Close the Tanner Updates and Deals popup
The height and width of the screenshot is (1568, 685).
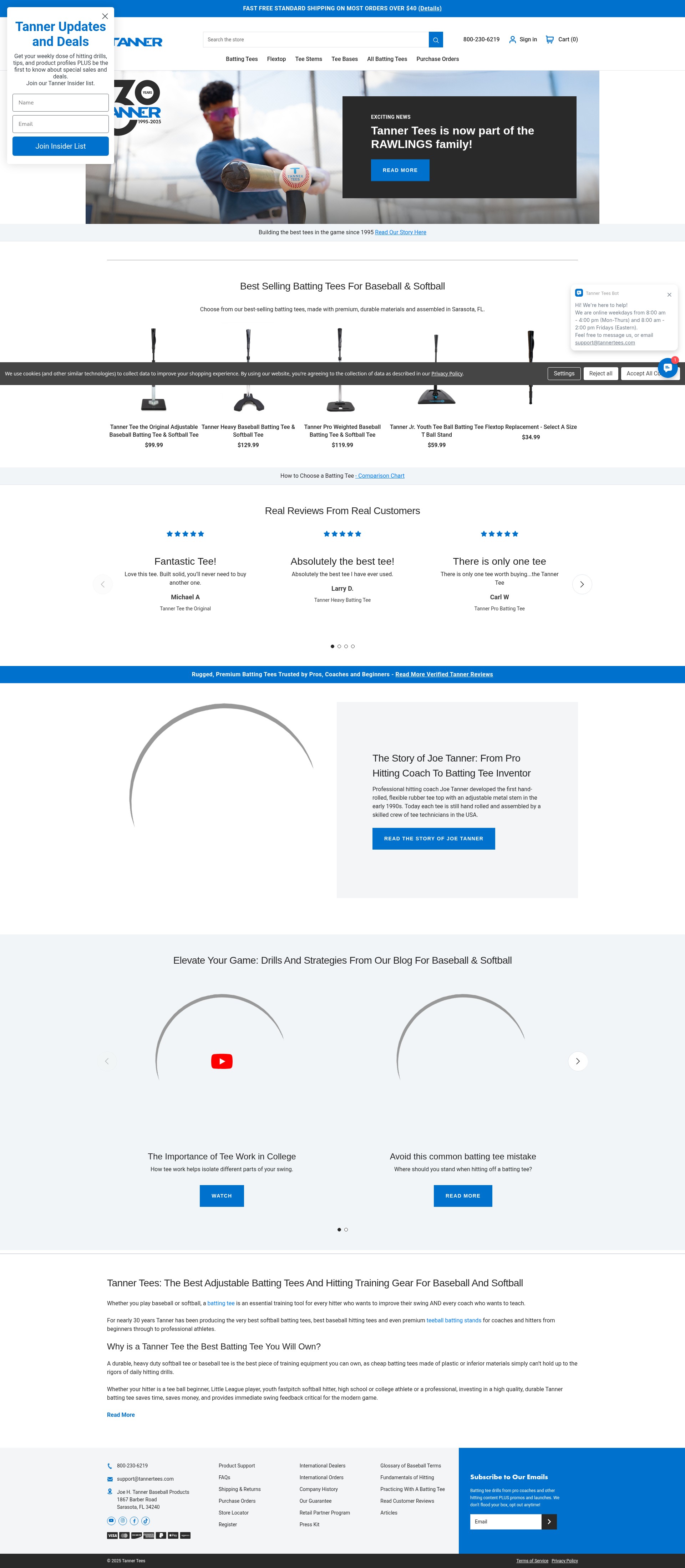pos(105,16)
